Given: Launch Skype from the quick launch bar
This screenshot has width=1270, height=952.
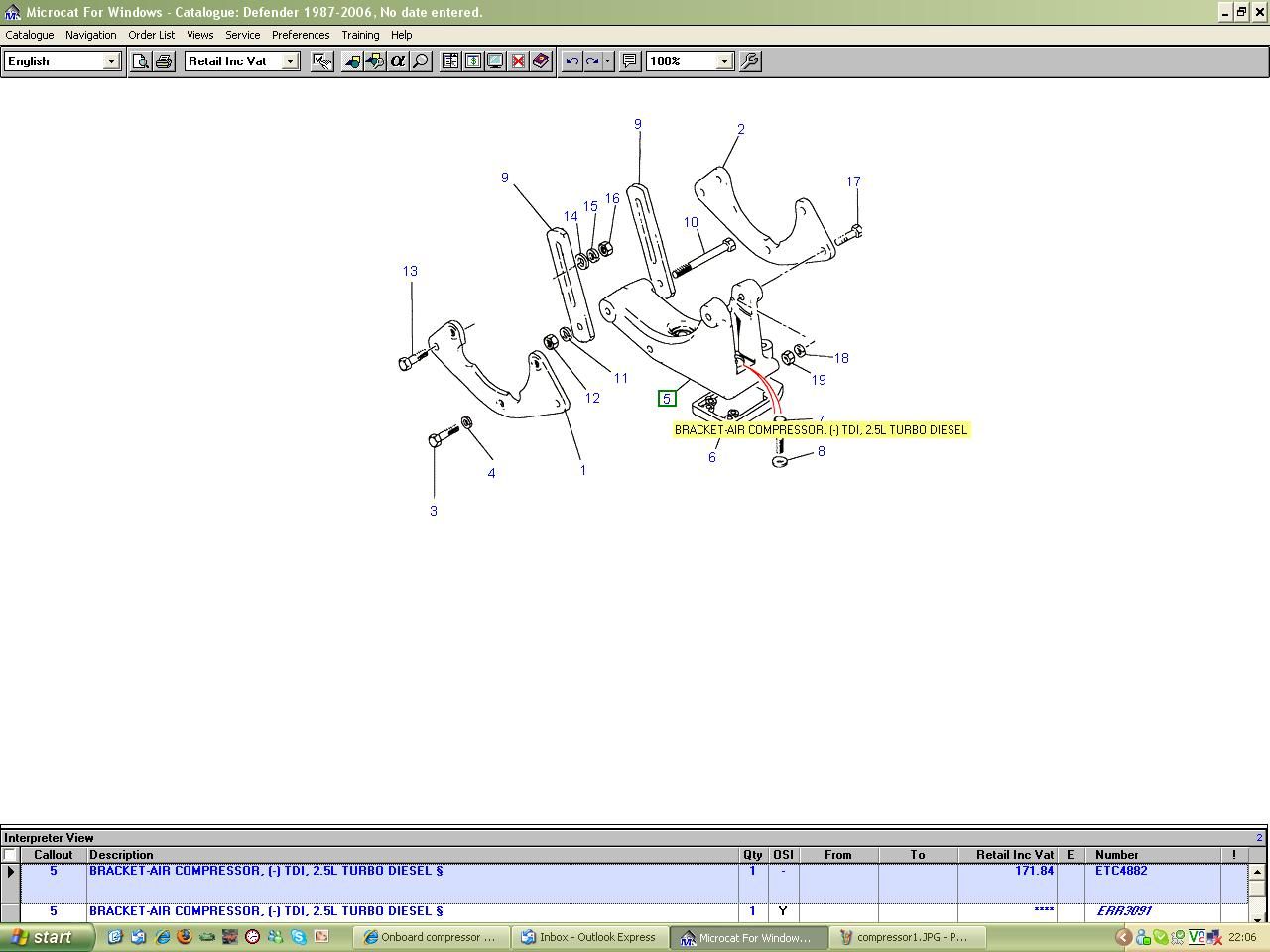Looking at the screenshot, I should click(x=299, y=937).
